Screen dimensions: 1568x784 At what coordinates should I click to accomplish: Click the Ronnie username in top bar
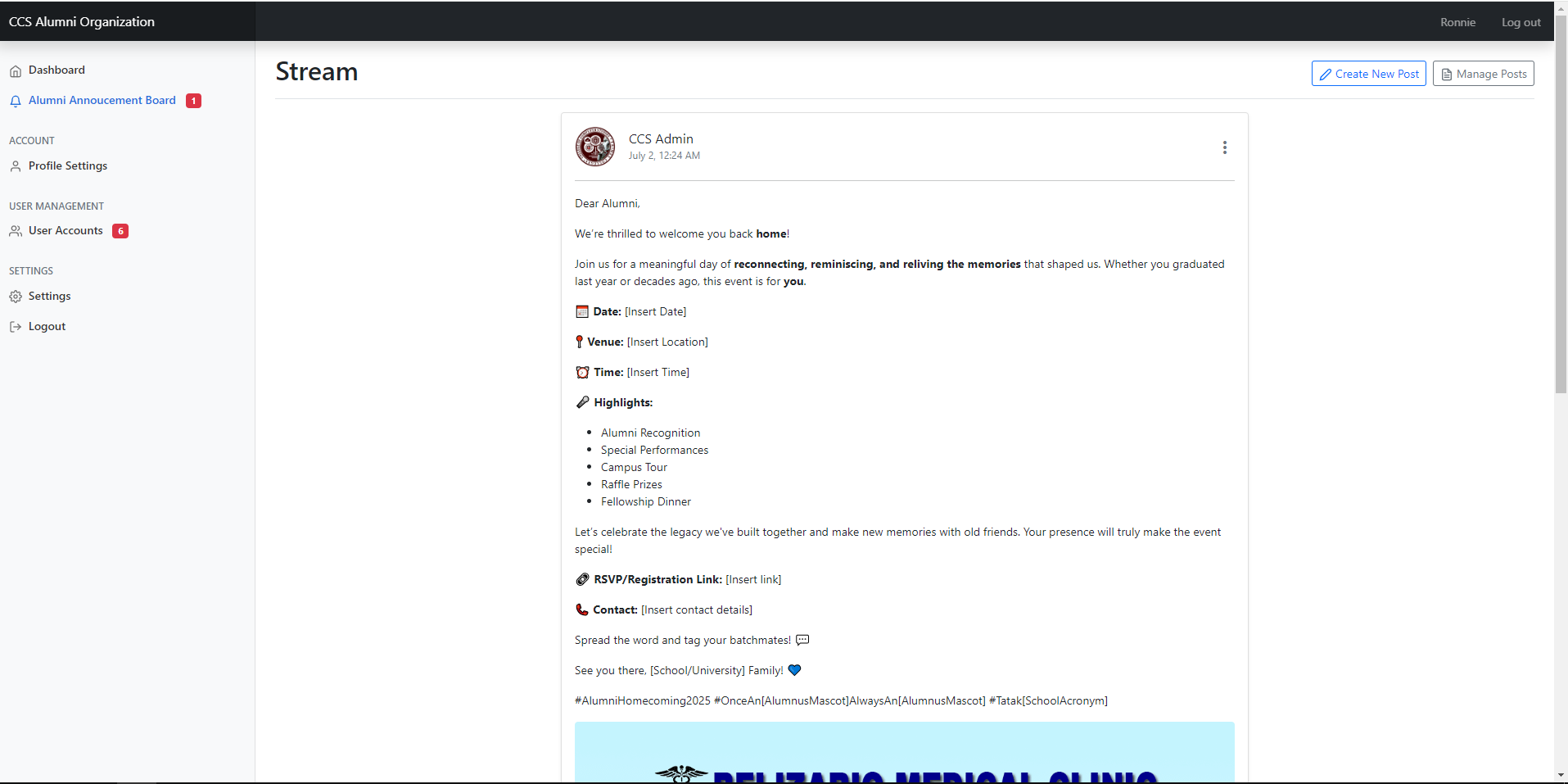coord(1457,22)
